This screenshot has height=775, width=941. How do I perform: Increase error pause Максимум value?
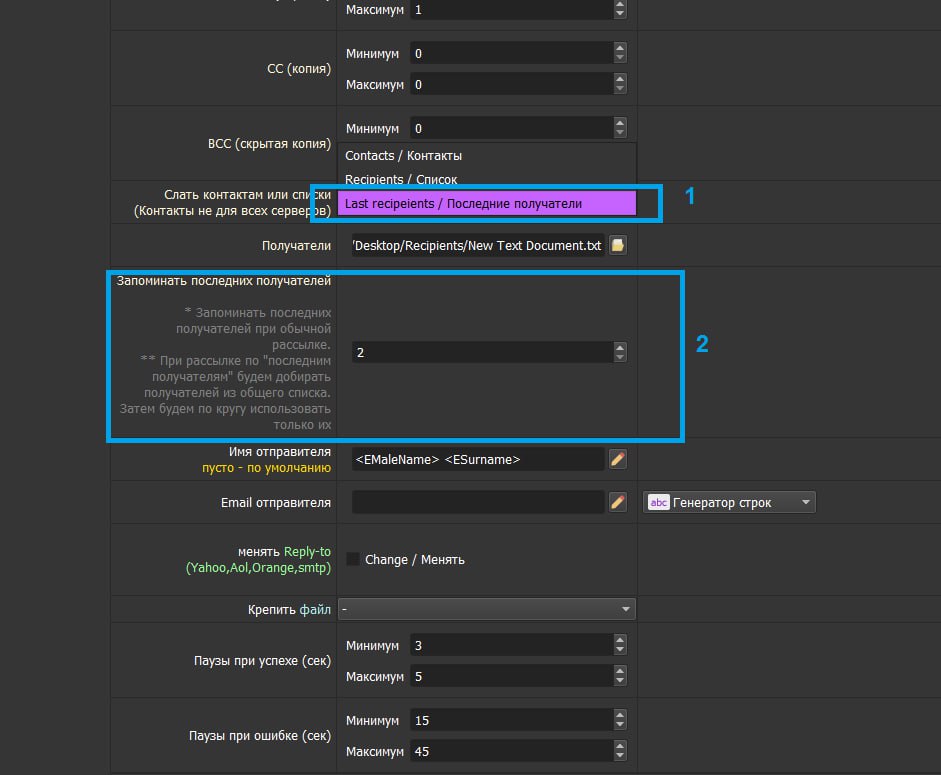[x=620, y=746]
